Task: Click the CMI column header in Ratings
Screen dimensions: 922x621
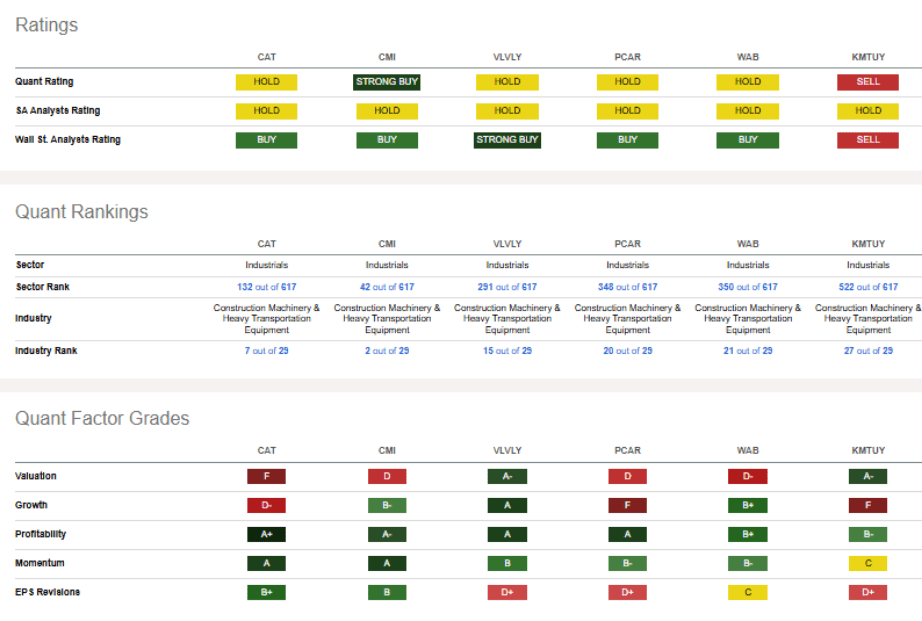Action: pos(387,56)
